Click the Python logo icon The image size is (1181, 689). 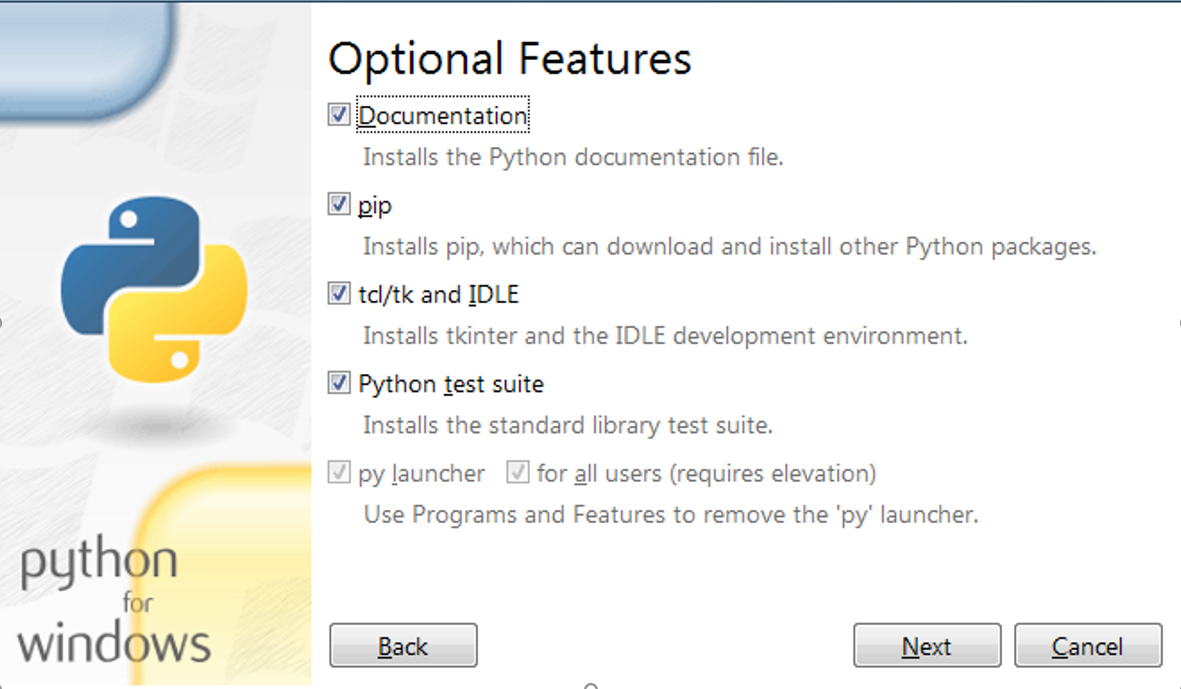(154, 289)
